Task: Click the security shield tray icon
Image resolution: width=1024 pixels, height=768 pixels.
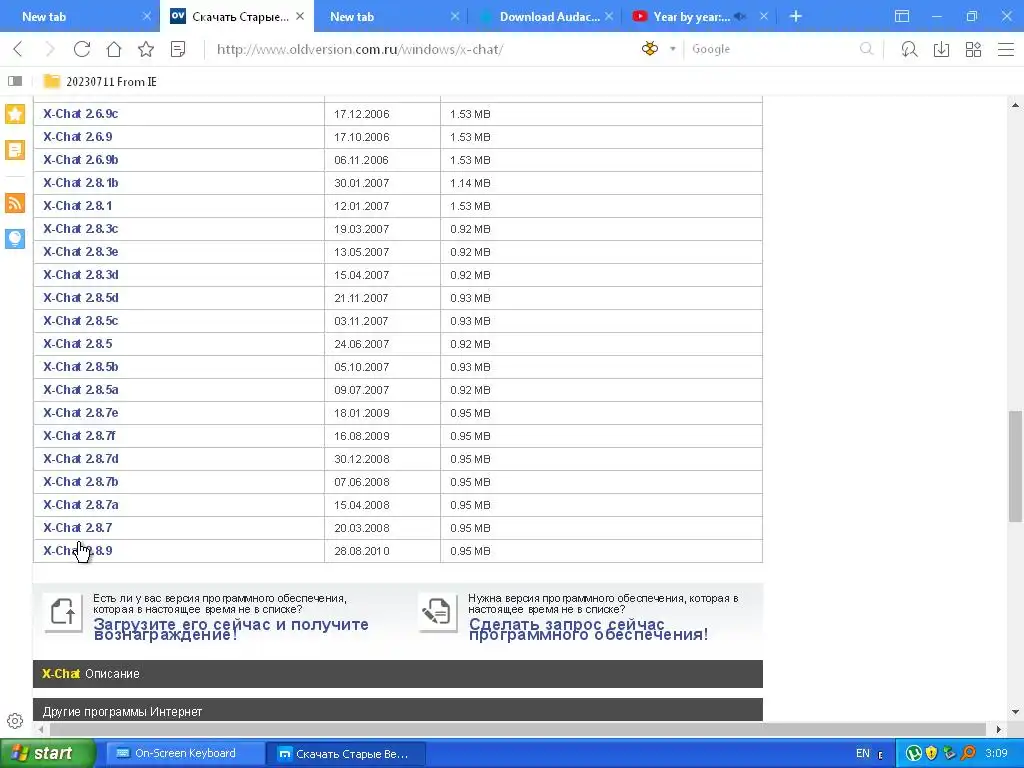Action: 932,753
